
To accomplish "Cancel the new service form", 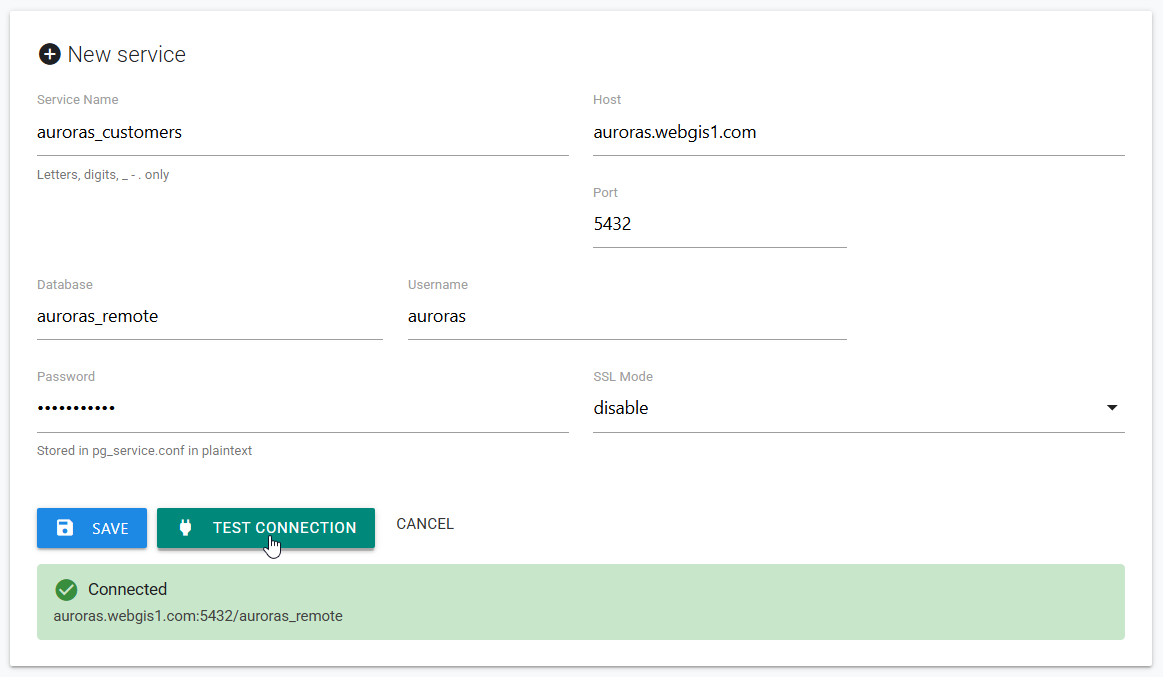I will coord(425,524).
